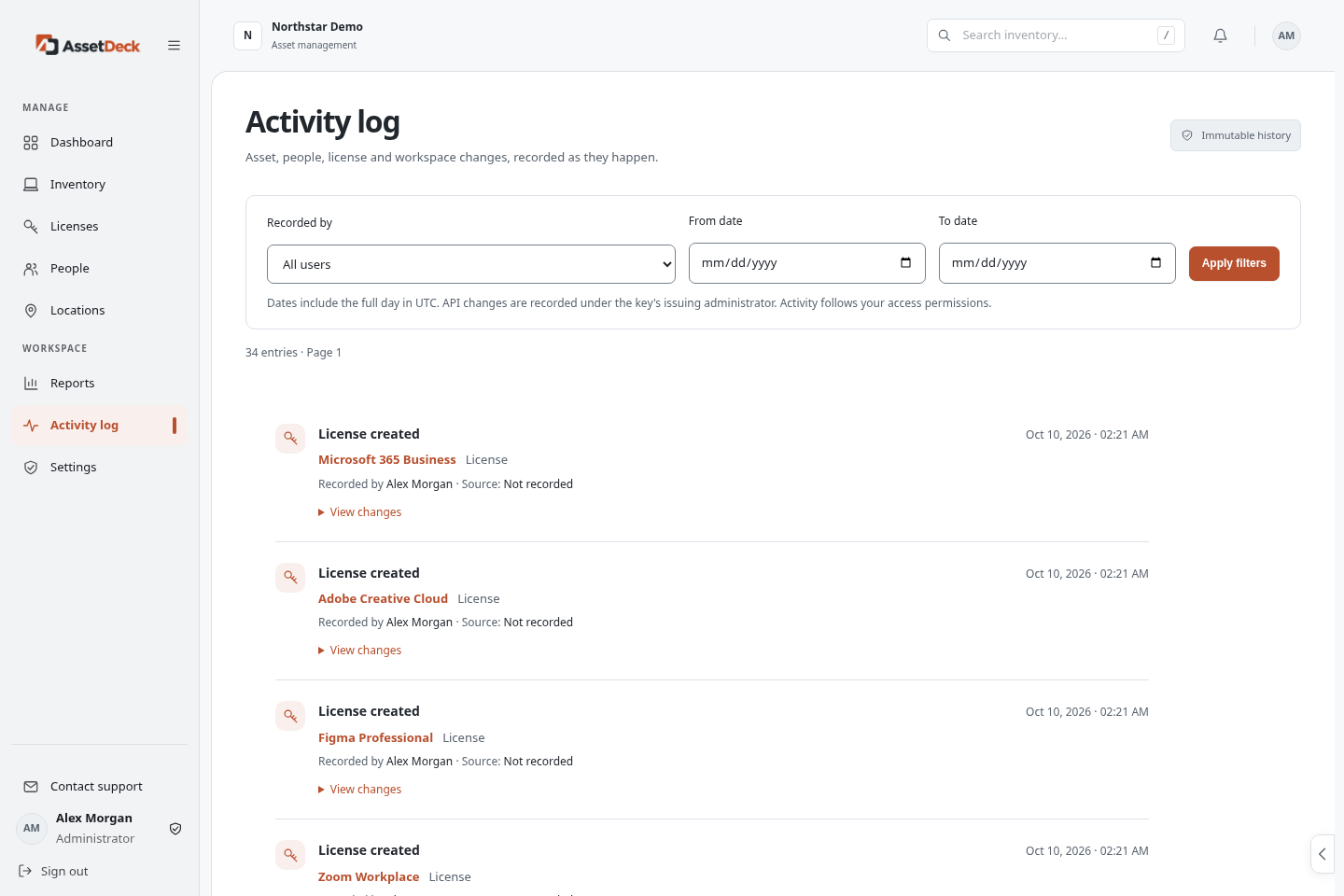Click the key icon for Zoom Workplace entry
The height and width of the screenshot is (896, 1344).
pyautogui.click(x=290, y=854)
